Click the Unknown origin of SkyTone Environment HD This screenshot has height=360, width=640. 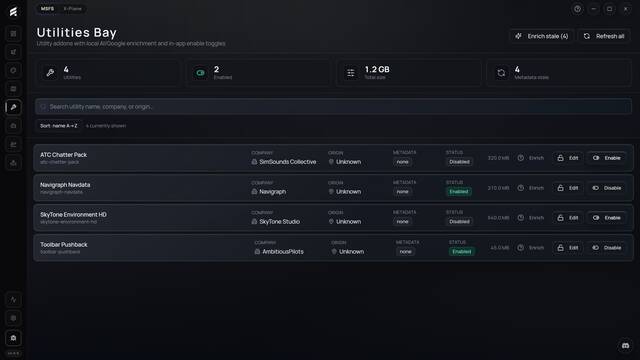(349, 222)
